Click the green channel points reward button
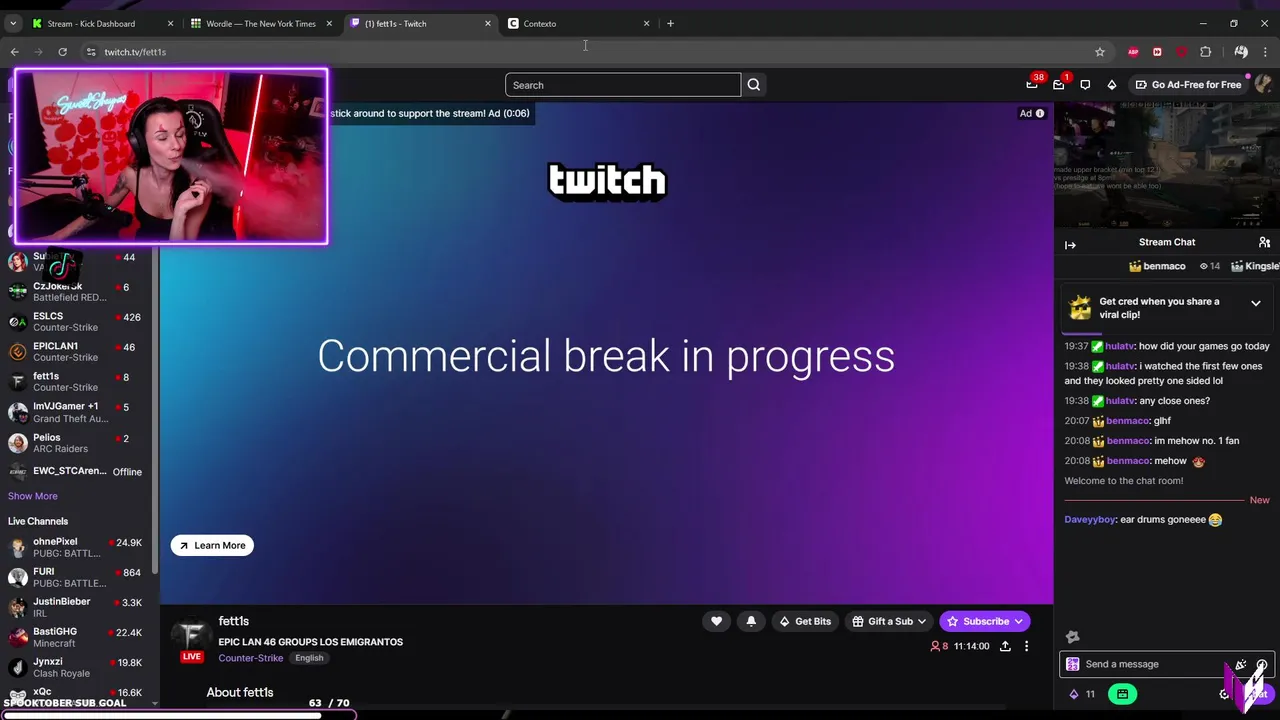 coord(1122,694)
